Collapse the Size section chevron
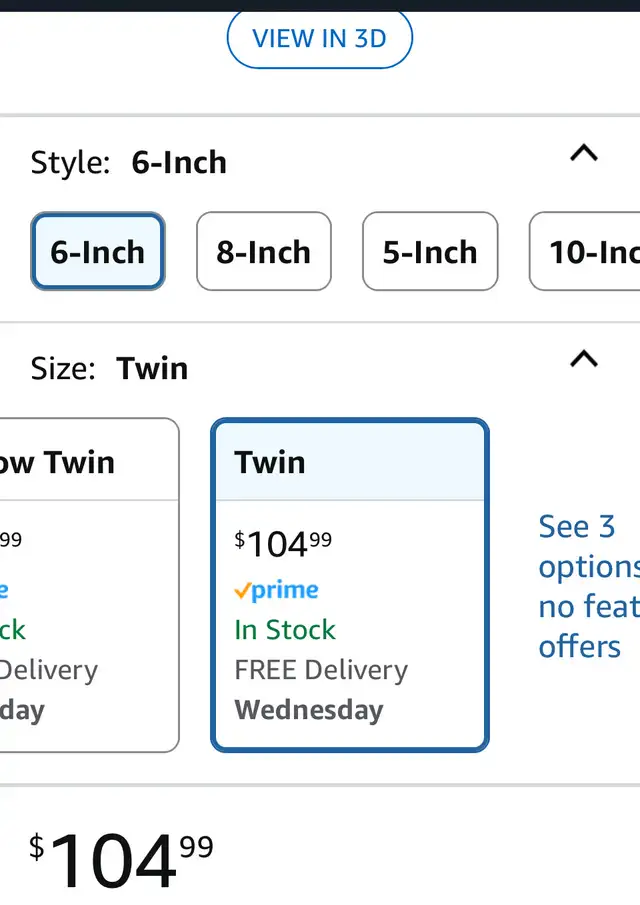Screen dimensions: 640x905 tap(583, 358)
